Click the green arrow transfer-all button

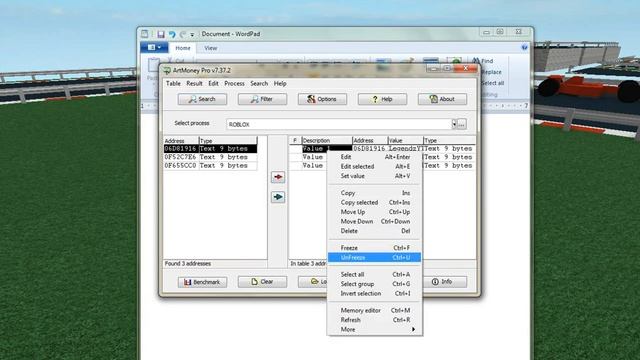coord(278,197)
